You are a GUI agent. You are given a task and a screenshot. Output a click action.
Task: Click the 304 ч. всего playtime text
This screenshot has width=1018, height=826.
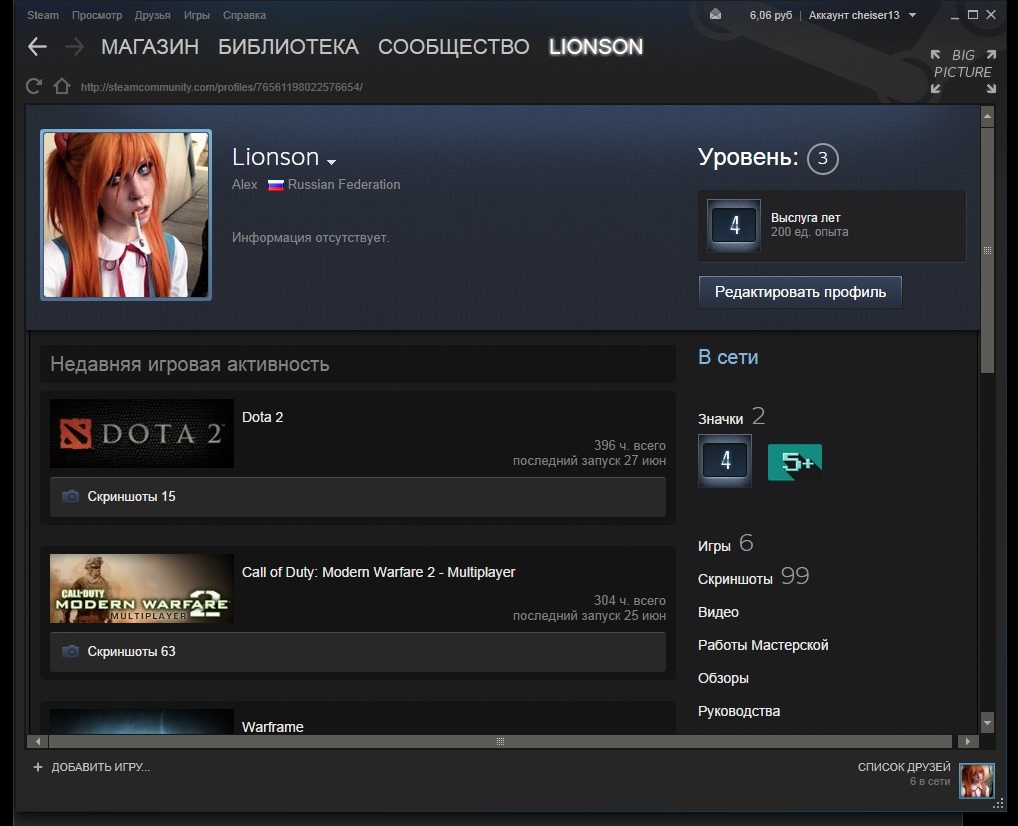click(x=630, y=601)
